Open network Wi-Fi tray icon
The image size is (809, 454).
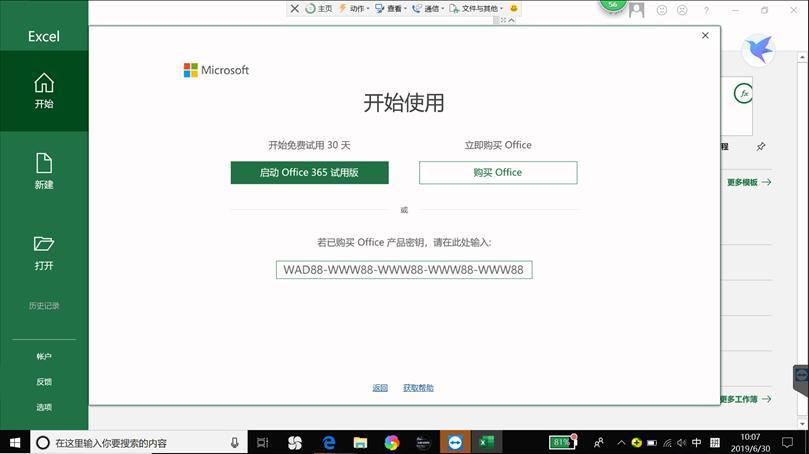pyautogui.click(x=668, y=443)
